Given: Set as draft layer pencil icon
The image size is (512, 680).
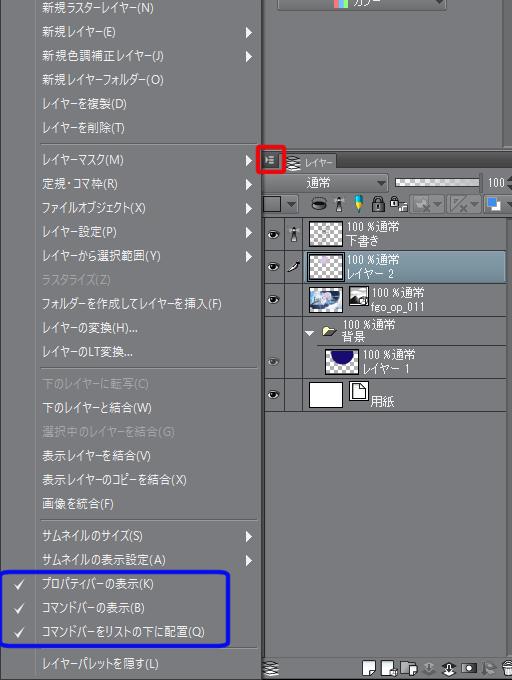Looking at the screenshot, I should [359, 203].
